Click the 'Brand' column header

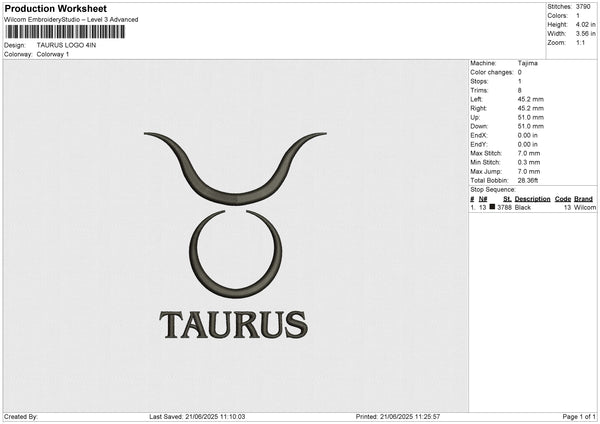583,199
